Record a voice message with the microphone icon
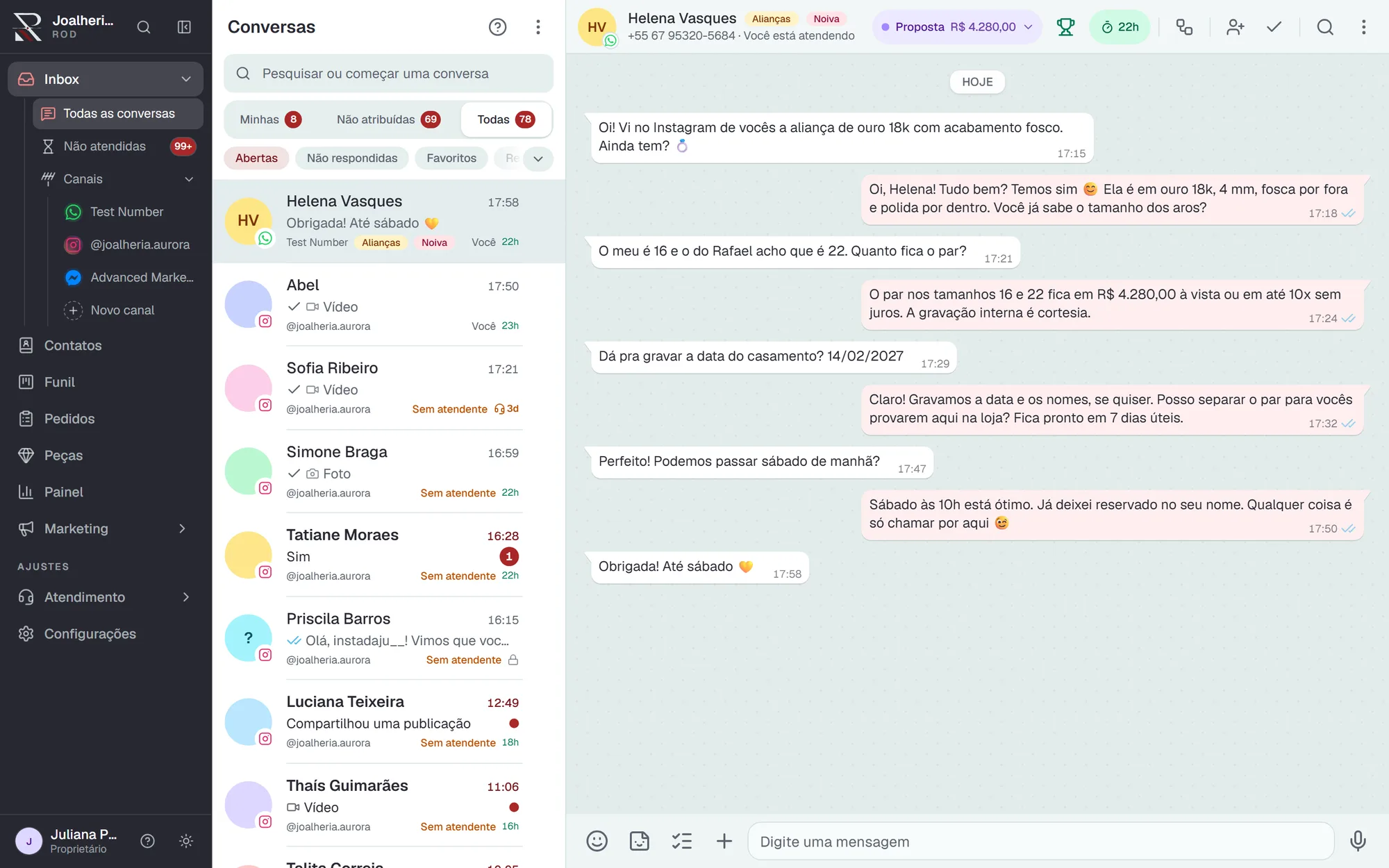 coord(1358,841)
